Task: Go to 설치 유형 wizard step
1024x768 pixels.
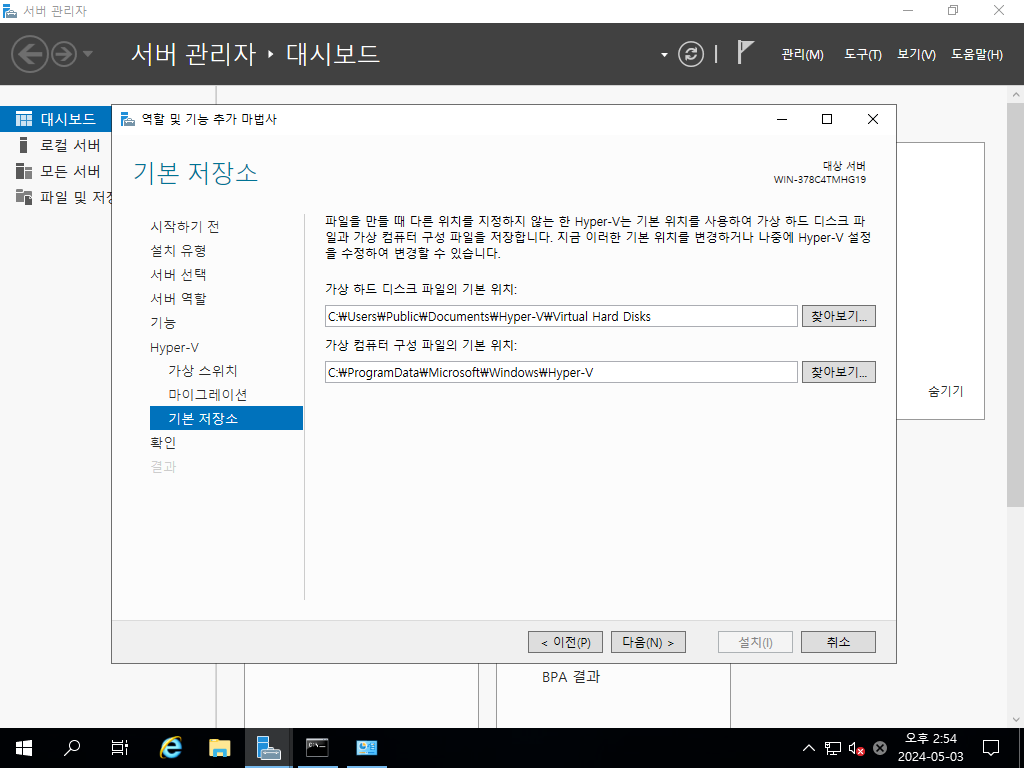Action: pyautogui.click(x=178, y=251)
